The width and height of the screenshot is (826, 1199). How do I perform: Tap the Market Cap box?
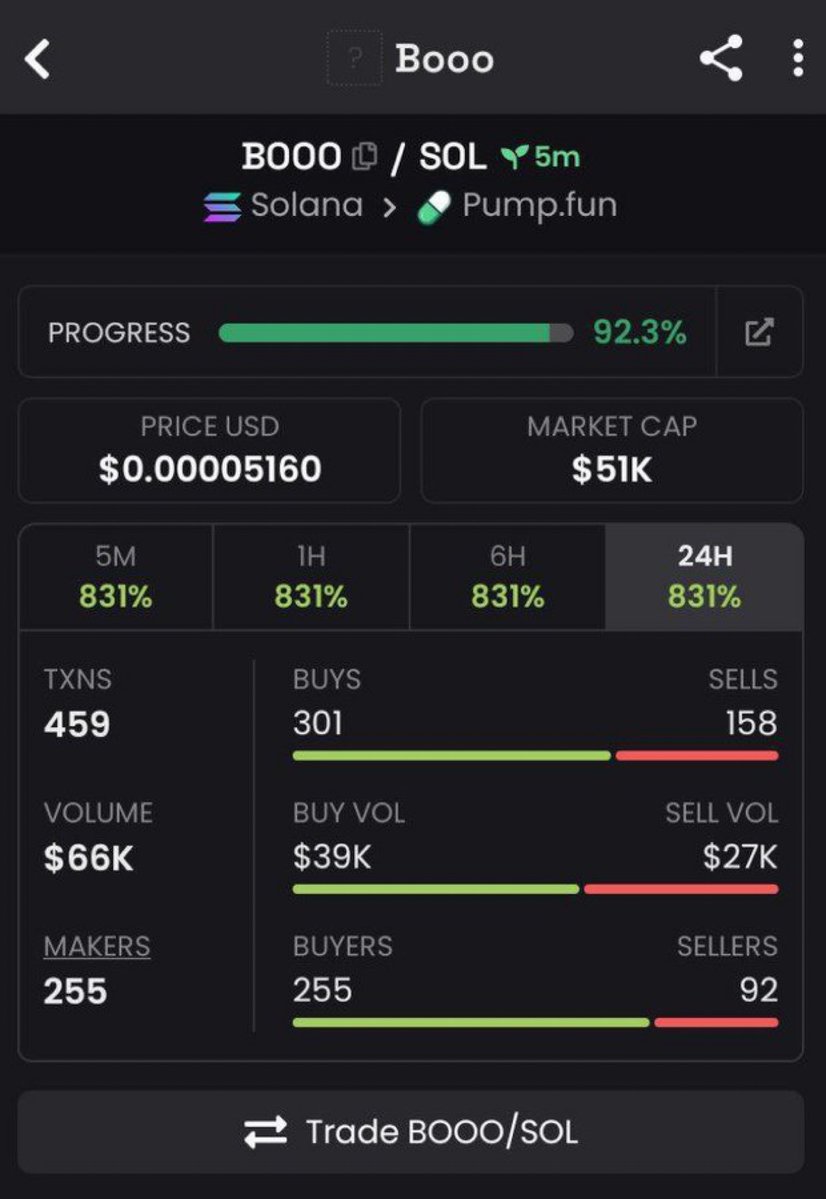tap(611, 450)
